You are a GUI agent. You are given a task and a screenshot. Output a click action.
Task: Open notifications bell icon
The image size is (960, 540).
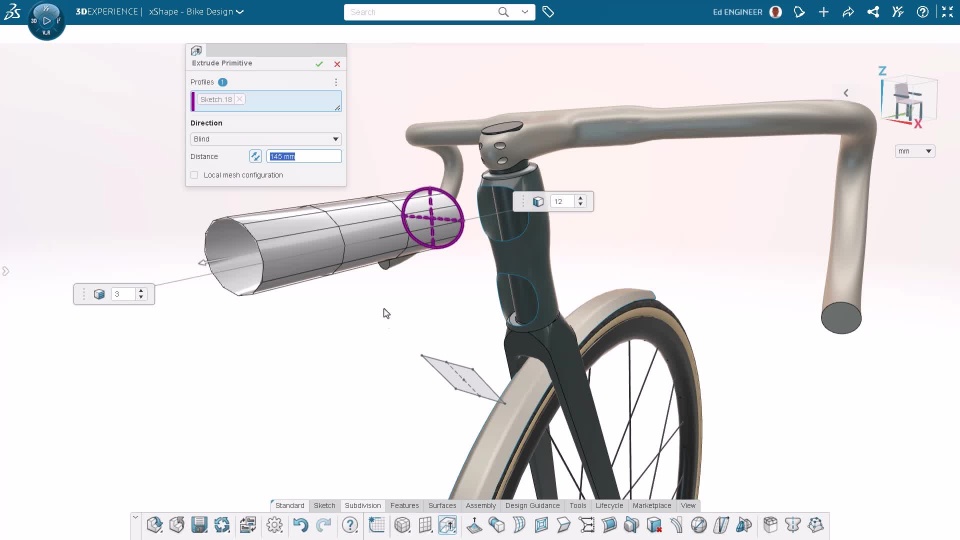[x=799, y=12]
